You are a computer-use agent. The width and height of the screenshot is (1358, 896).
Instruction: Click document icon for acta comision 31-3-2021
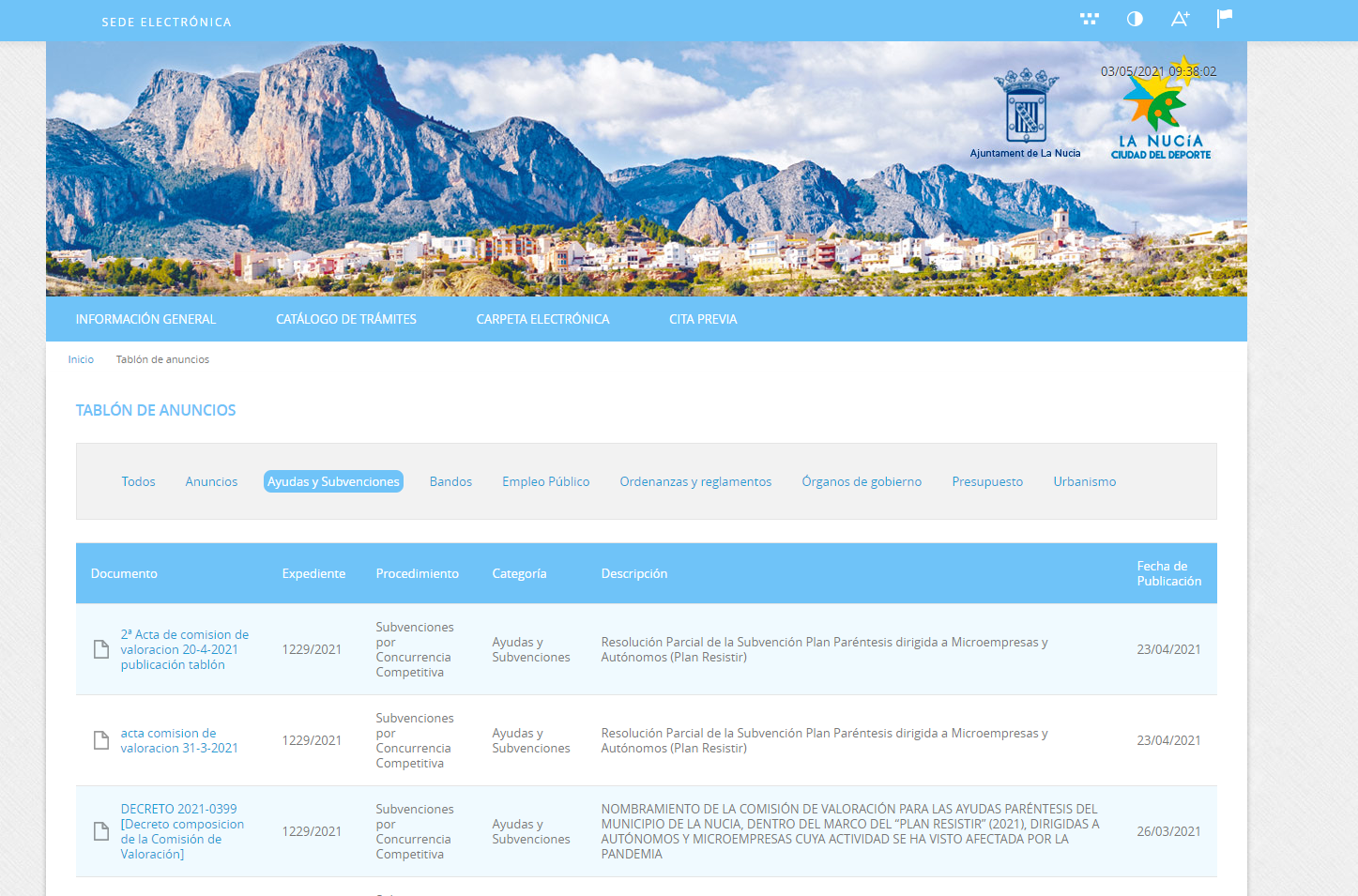(101, 740)
